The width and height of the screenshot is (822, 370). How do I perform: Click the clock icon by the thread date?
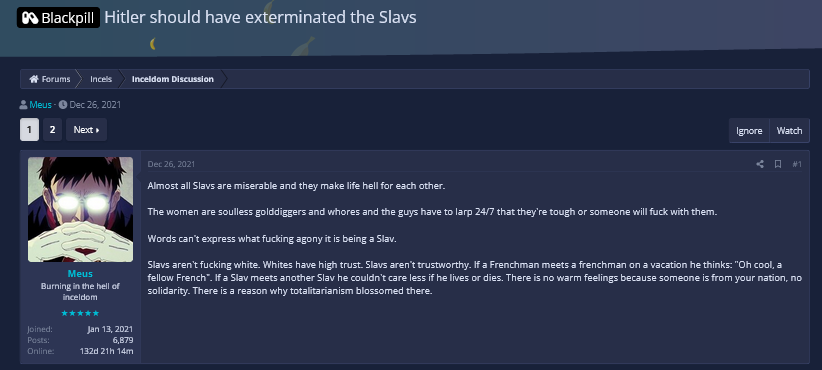[63, 105]
